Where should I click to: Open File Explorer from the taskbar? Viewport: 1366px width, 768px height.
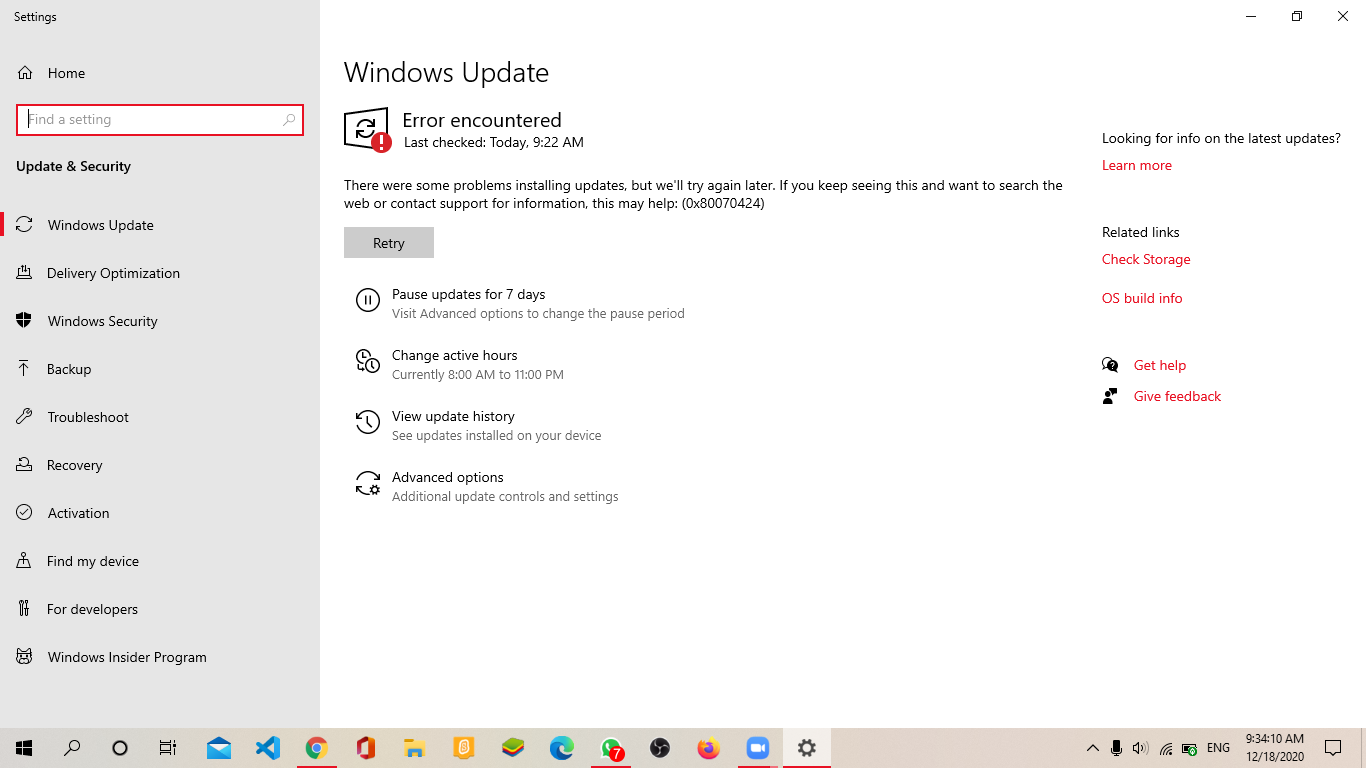pyautogui.click(x=415, y=748)
